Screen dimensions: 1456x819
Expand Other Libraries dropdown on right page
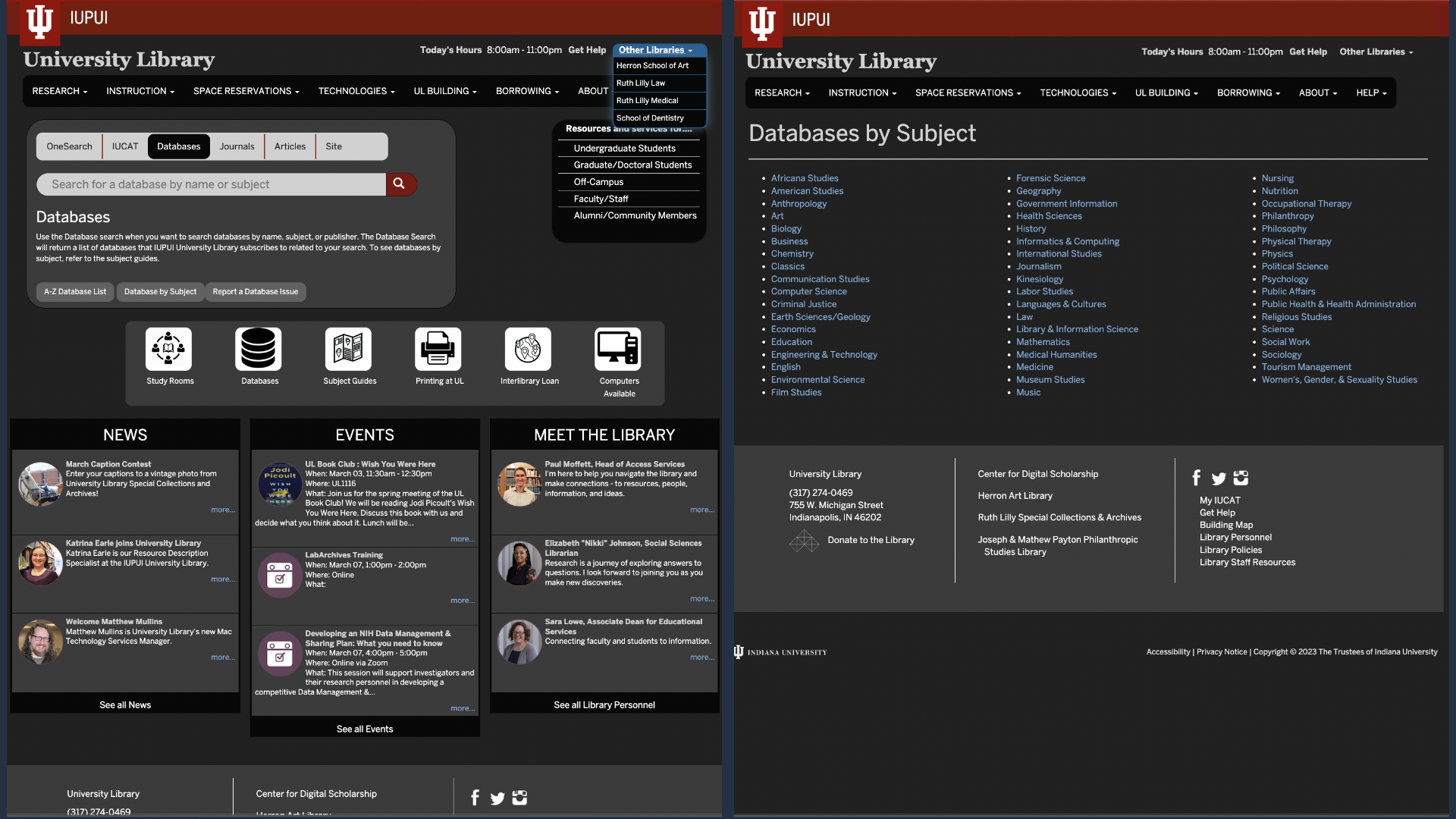[1376, 52]
